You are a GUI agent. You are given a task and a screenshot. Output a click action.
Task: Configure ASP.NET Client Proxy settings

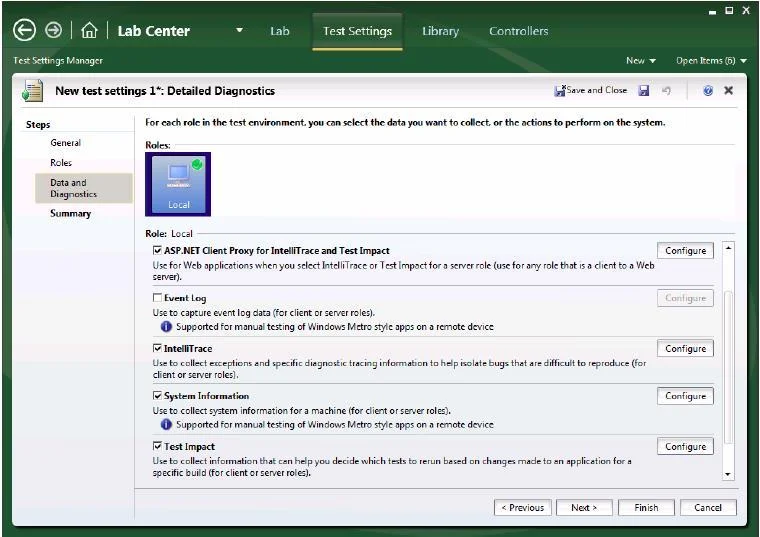(x=685, y=251)
